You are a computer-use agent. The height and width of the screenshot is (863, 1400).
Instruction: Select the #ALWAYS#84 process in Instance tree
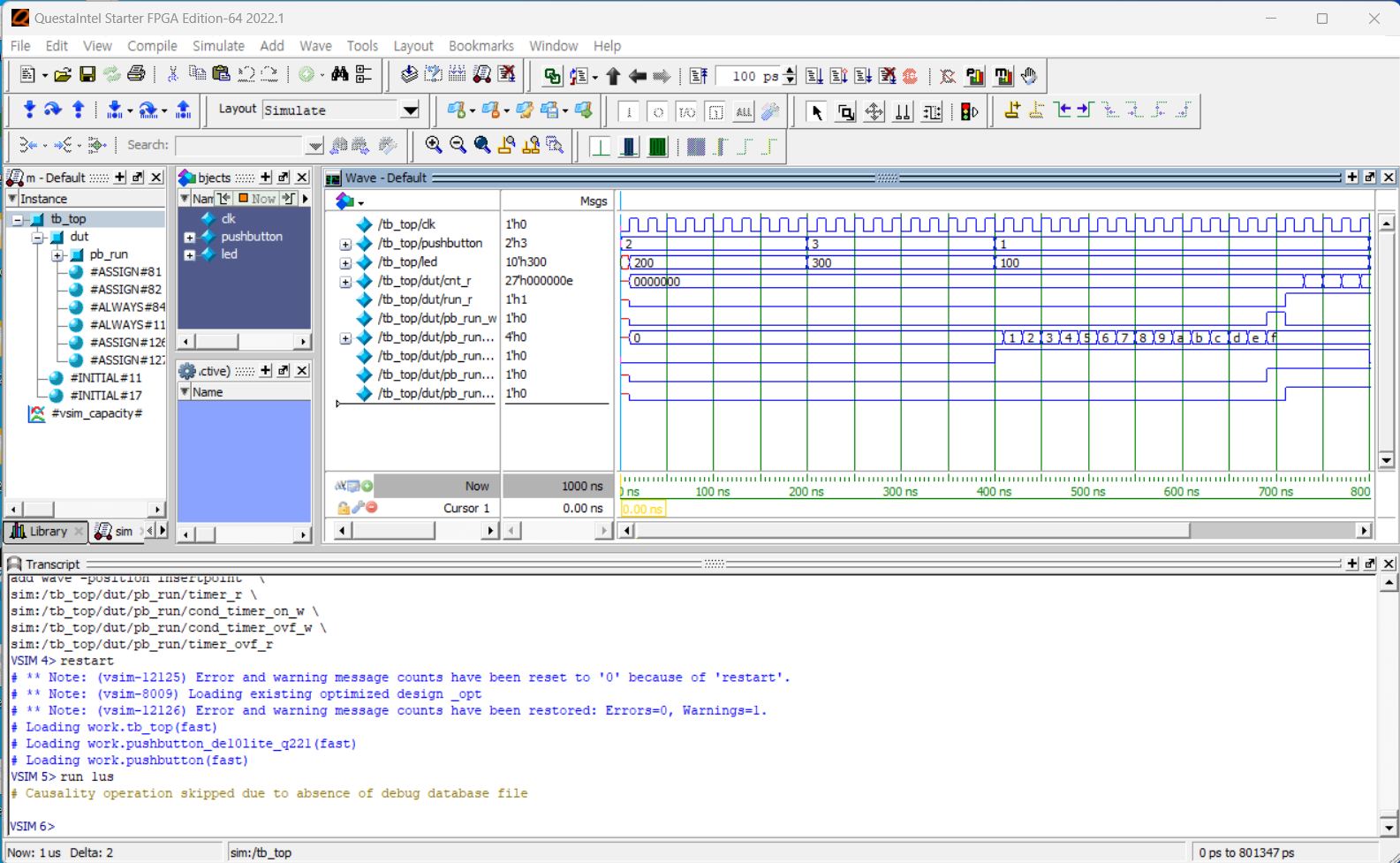click(127, 307)
